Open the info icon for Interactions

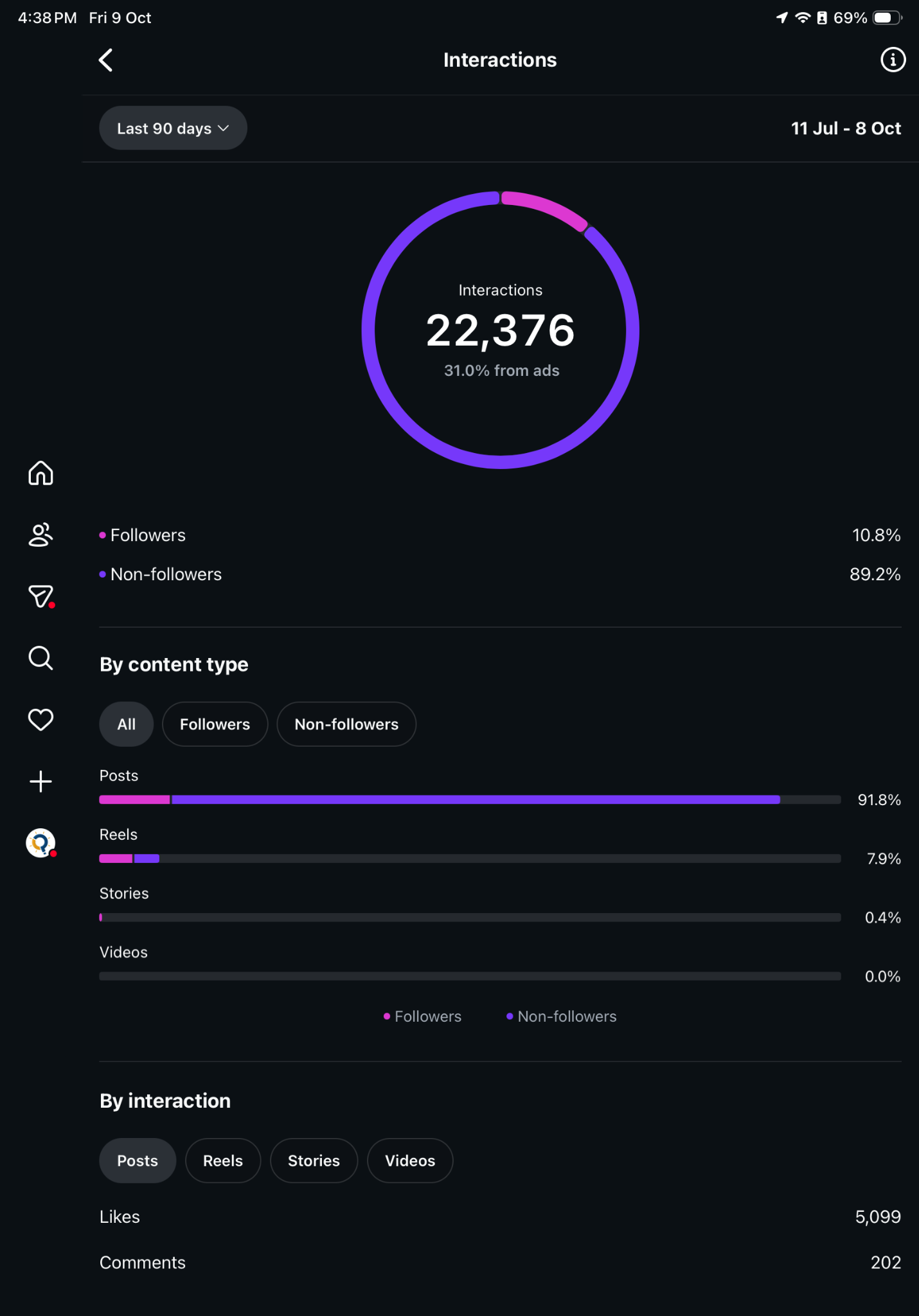[893, 60]
